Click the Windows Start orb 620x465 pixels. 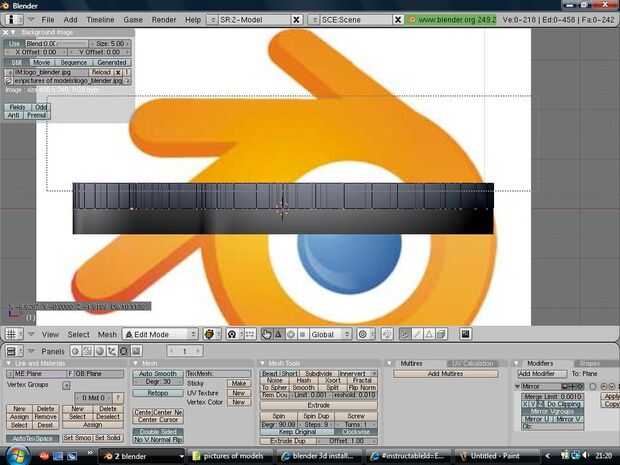click(16, 455)
